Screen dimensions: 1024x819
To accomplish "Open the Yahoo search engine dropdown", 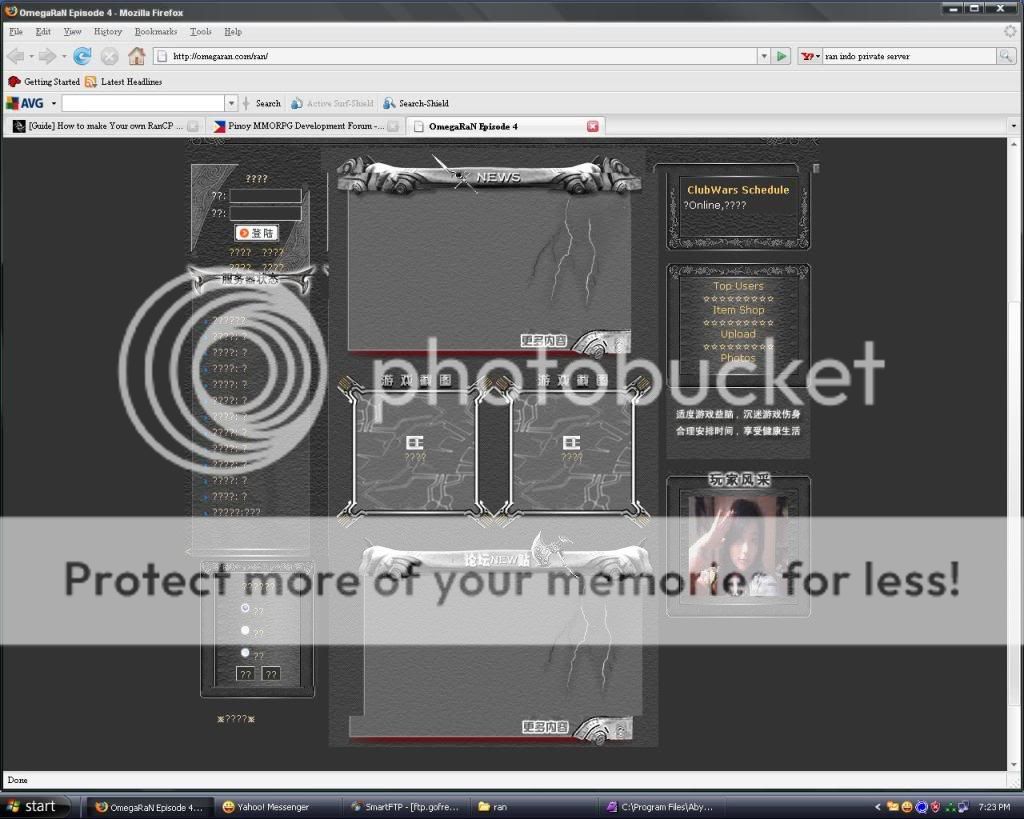I will point(820,56).
